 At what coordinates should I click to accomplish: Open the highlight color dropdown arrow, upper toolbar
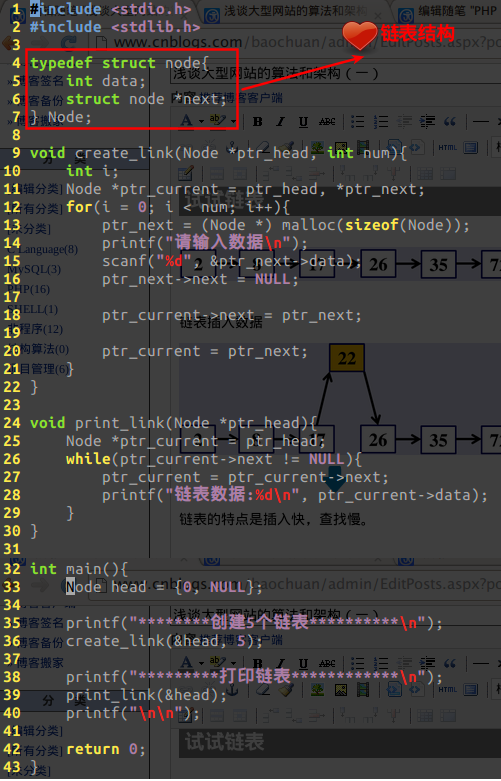233,121
